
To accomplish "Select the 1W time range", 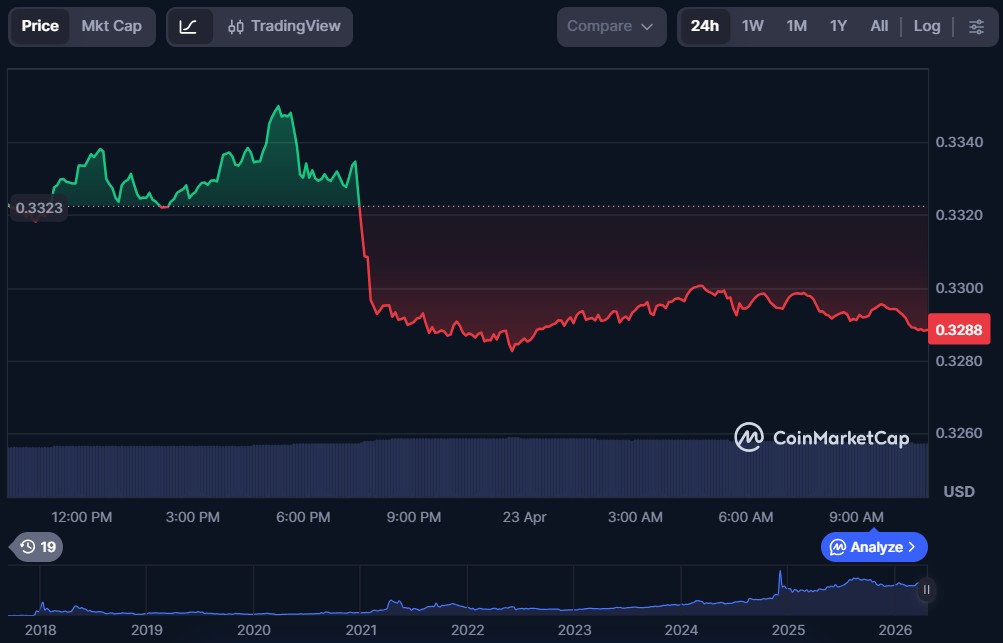I will 753,27.
